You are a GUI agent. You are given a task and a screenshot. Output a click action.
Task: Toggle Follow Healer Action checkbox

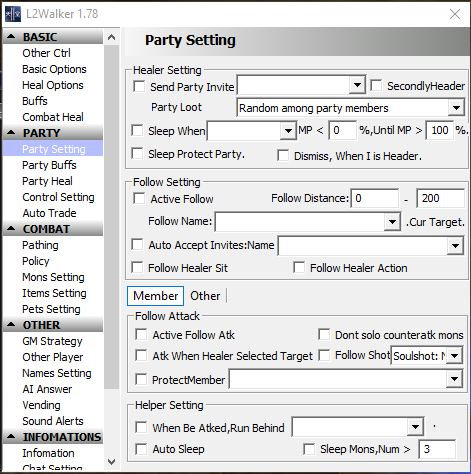[x=299, y=267]
